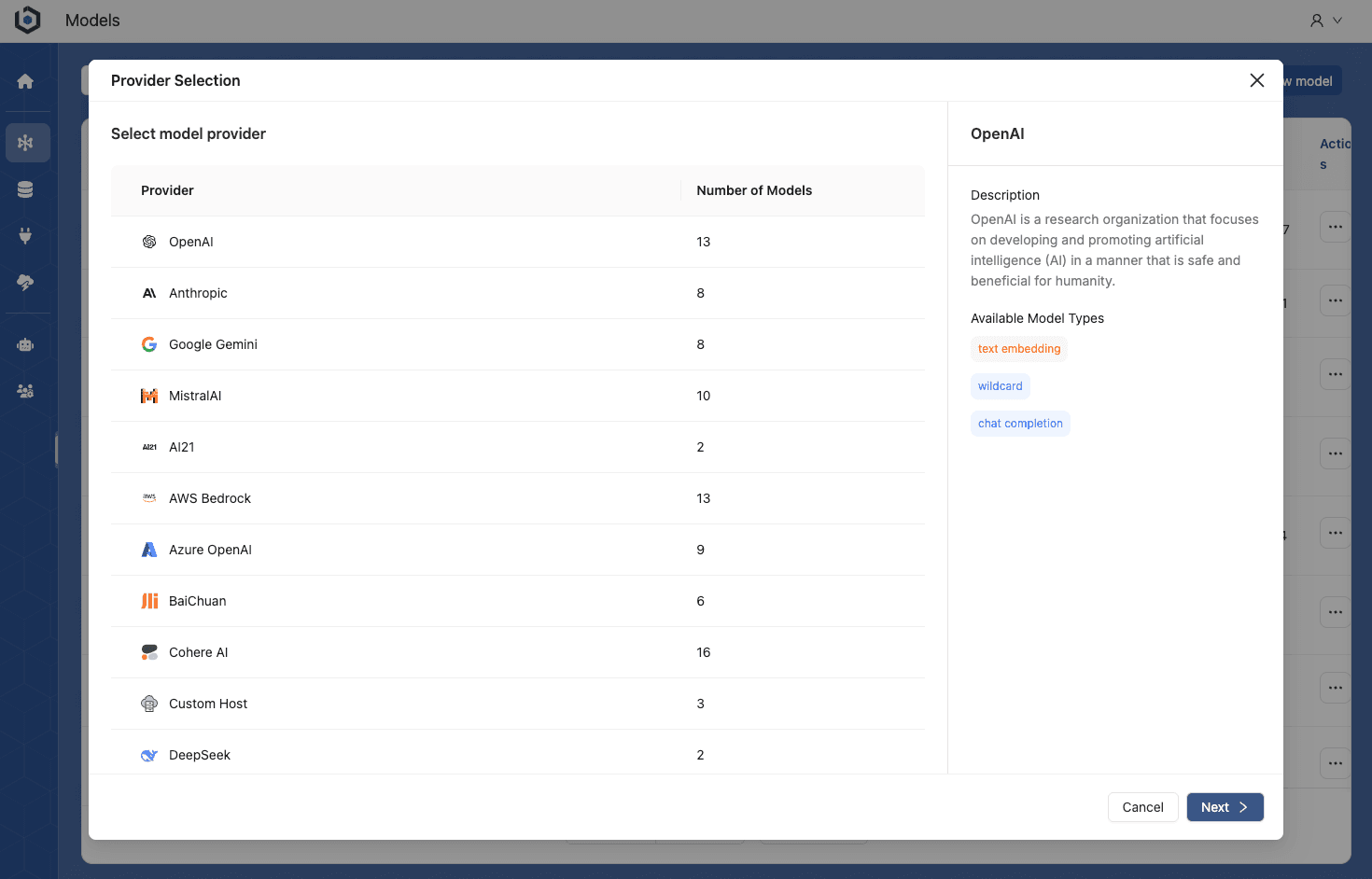Click the text embedding model type tag
This screenshot has height=879, width=1372.
(1018, 349)
